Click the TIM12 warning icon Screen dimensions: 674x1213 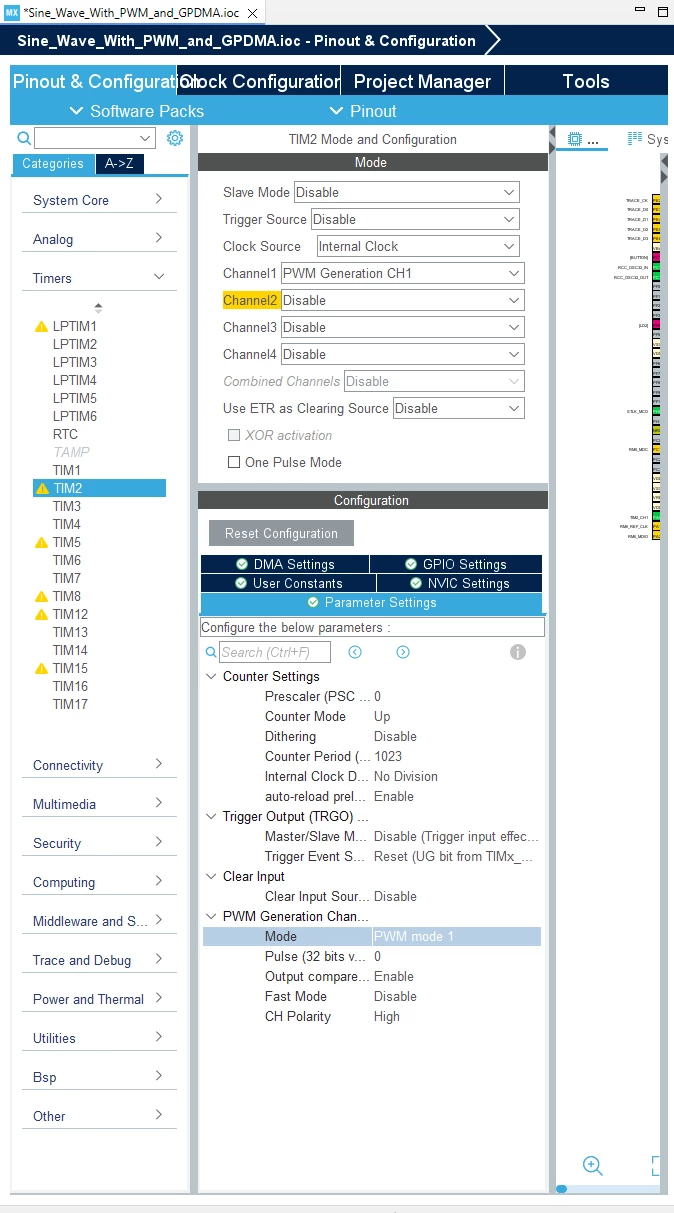pyautogui.click(x=41, y=614)
